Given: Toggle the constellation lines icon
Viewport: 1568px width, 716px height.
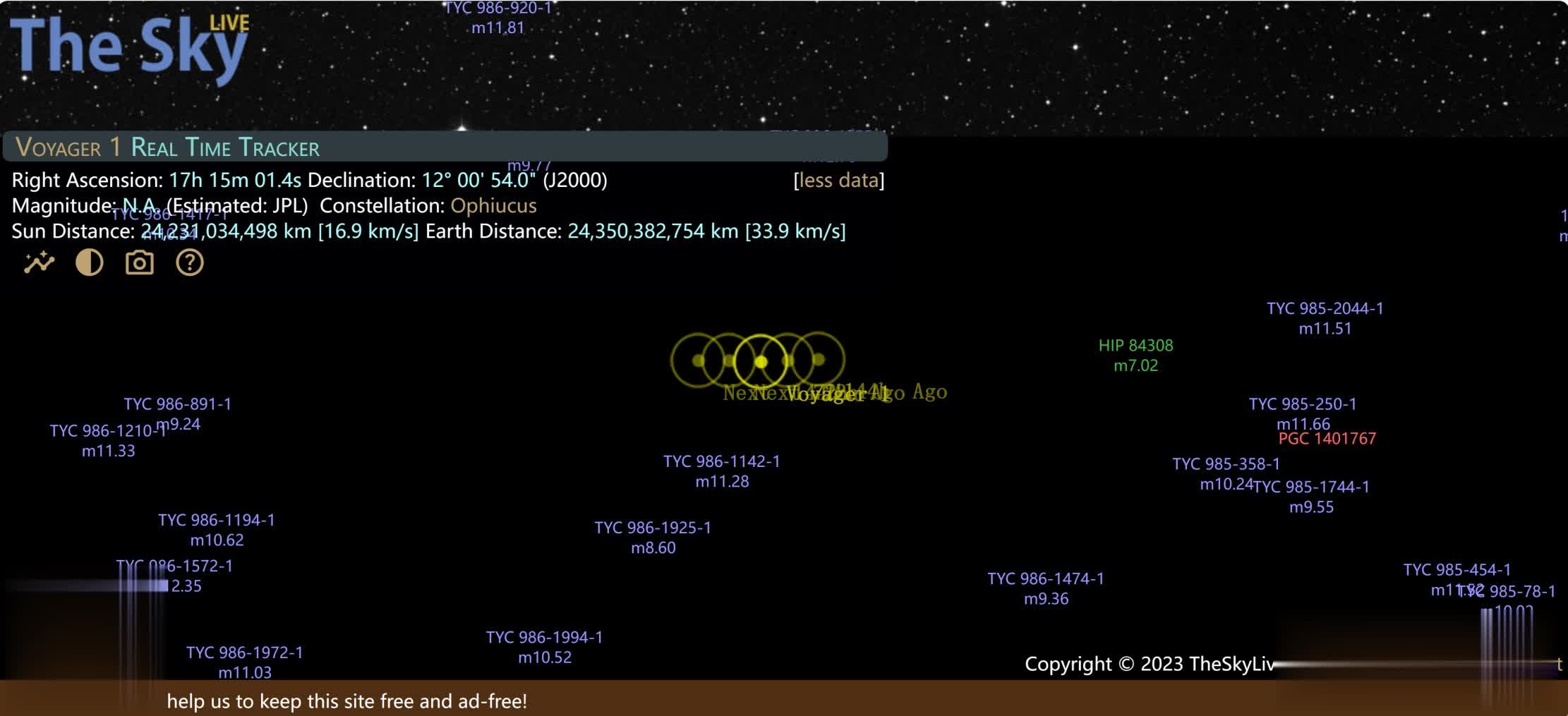Looking at the screenshot, I should (40, 263).
